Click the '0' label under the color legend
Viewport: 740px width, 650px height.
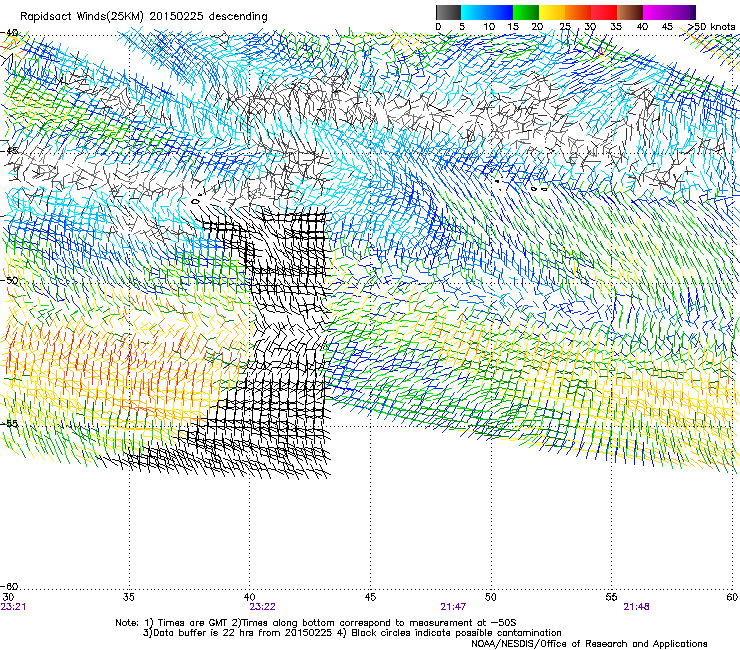pyautogui.click(x=438, y=27)
